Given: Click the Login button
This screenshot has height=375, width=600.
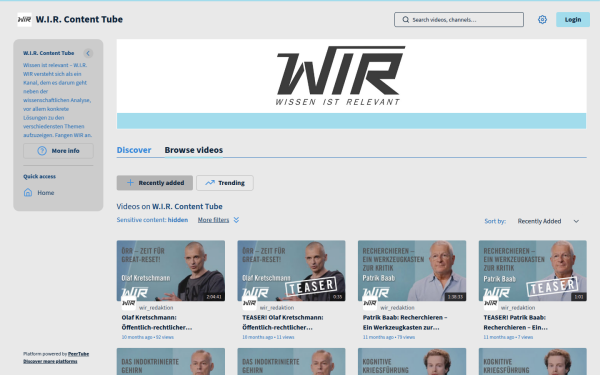Looking at the screenshot, I should (573, 20).
